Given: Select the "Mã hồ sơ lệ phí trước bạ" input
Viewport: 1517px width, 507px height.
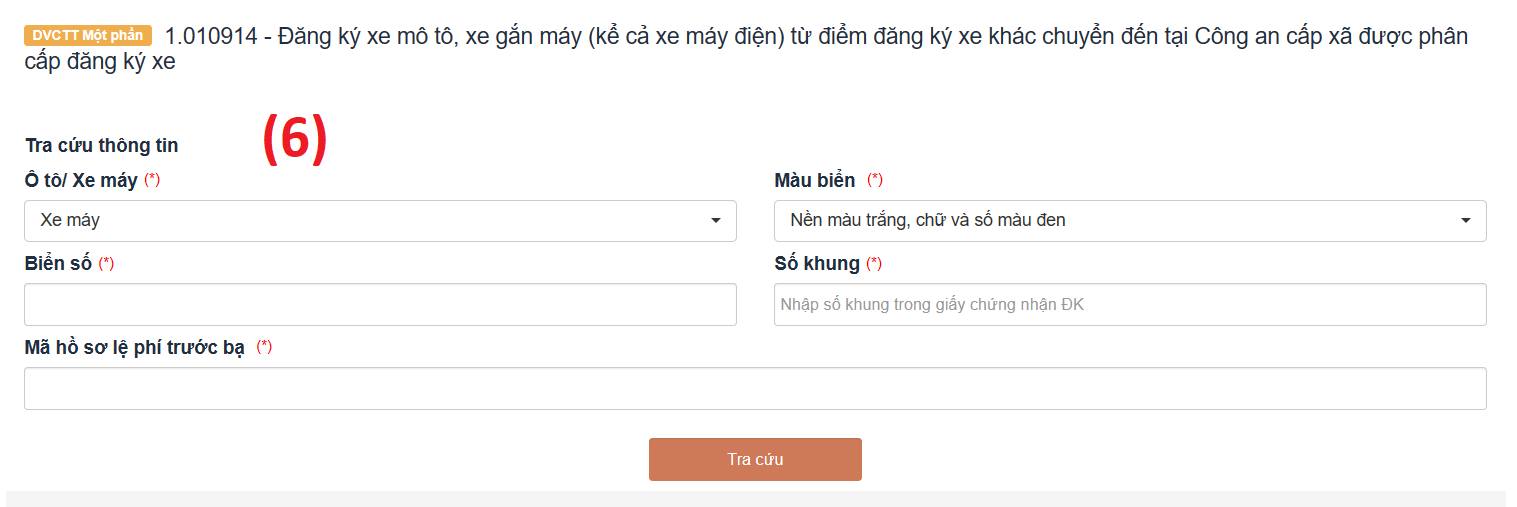Looking at the screenshot, I should pos(755,388).
